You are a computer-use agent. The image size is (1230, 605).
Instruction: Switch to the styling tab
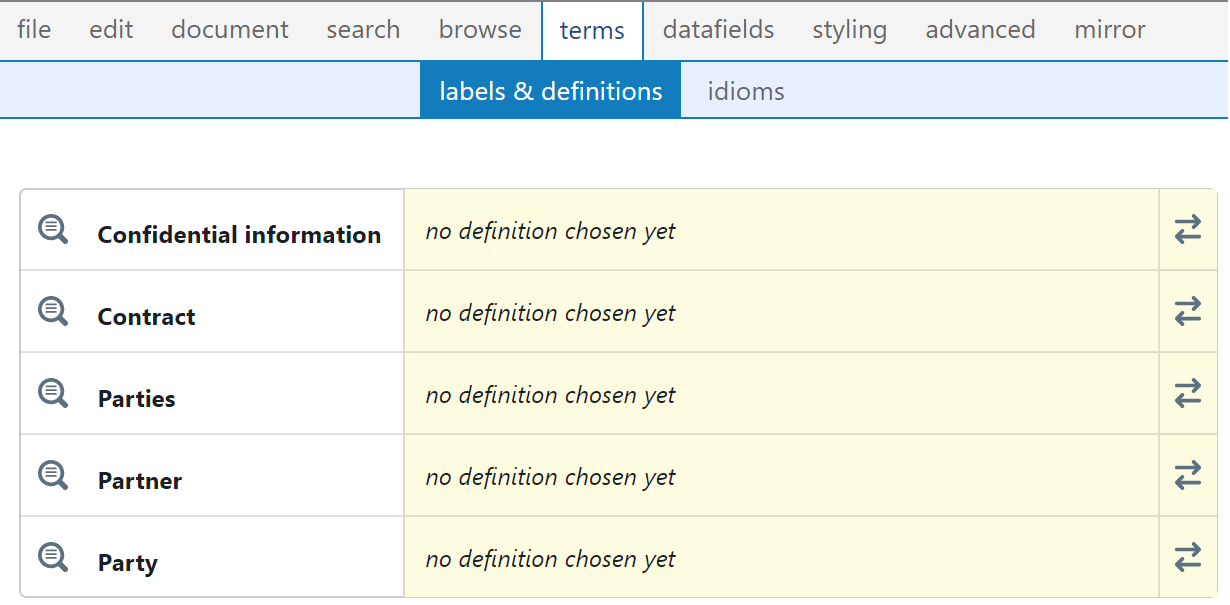pos(849,30)
